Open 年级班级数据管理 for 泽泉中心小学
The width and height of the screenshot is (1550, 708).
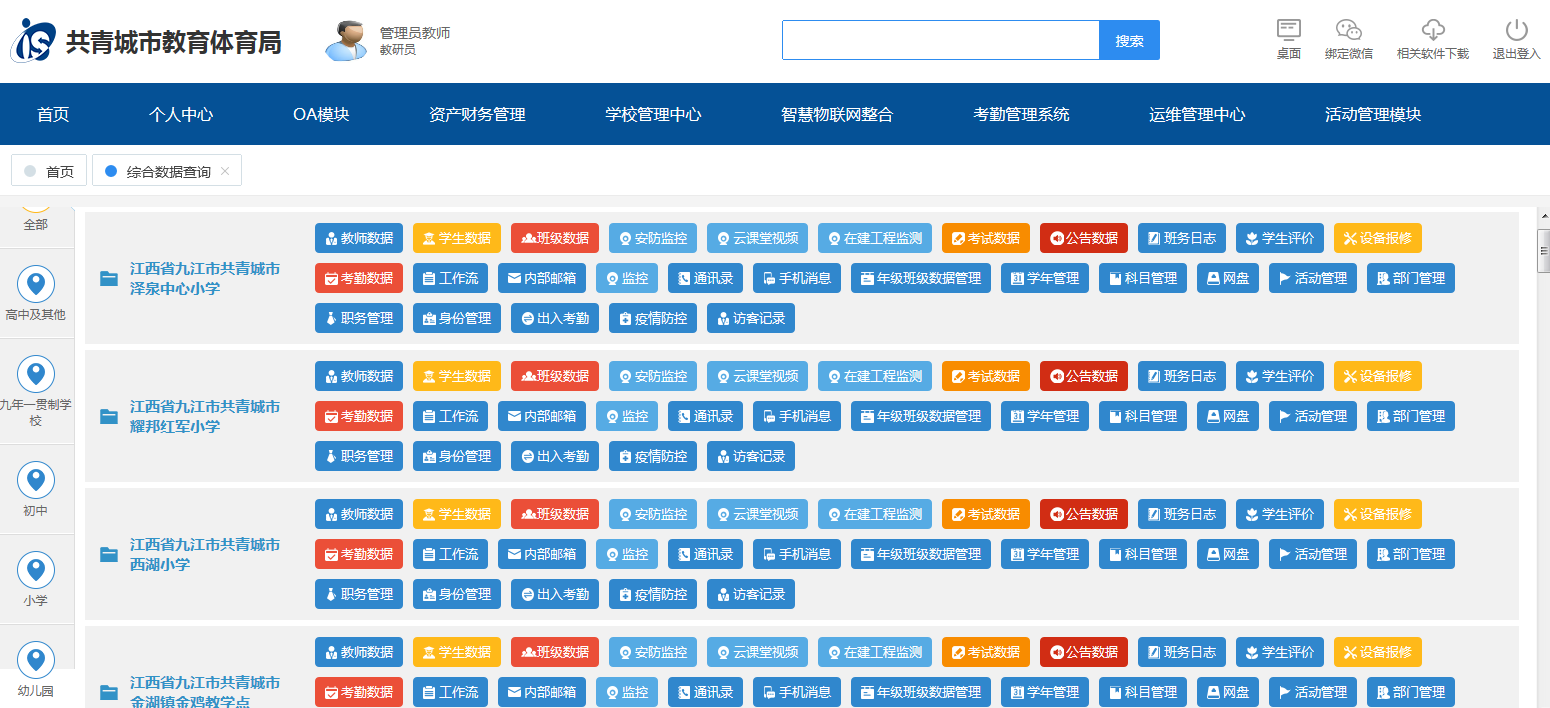tap(921, 278)
